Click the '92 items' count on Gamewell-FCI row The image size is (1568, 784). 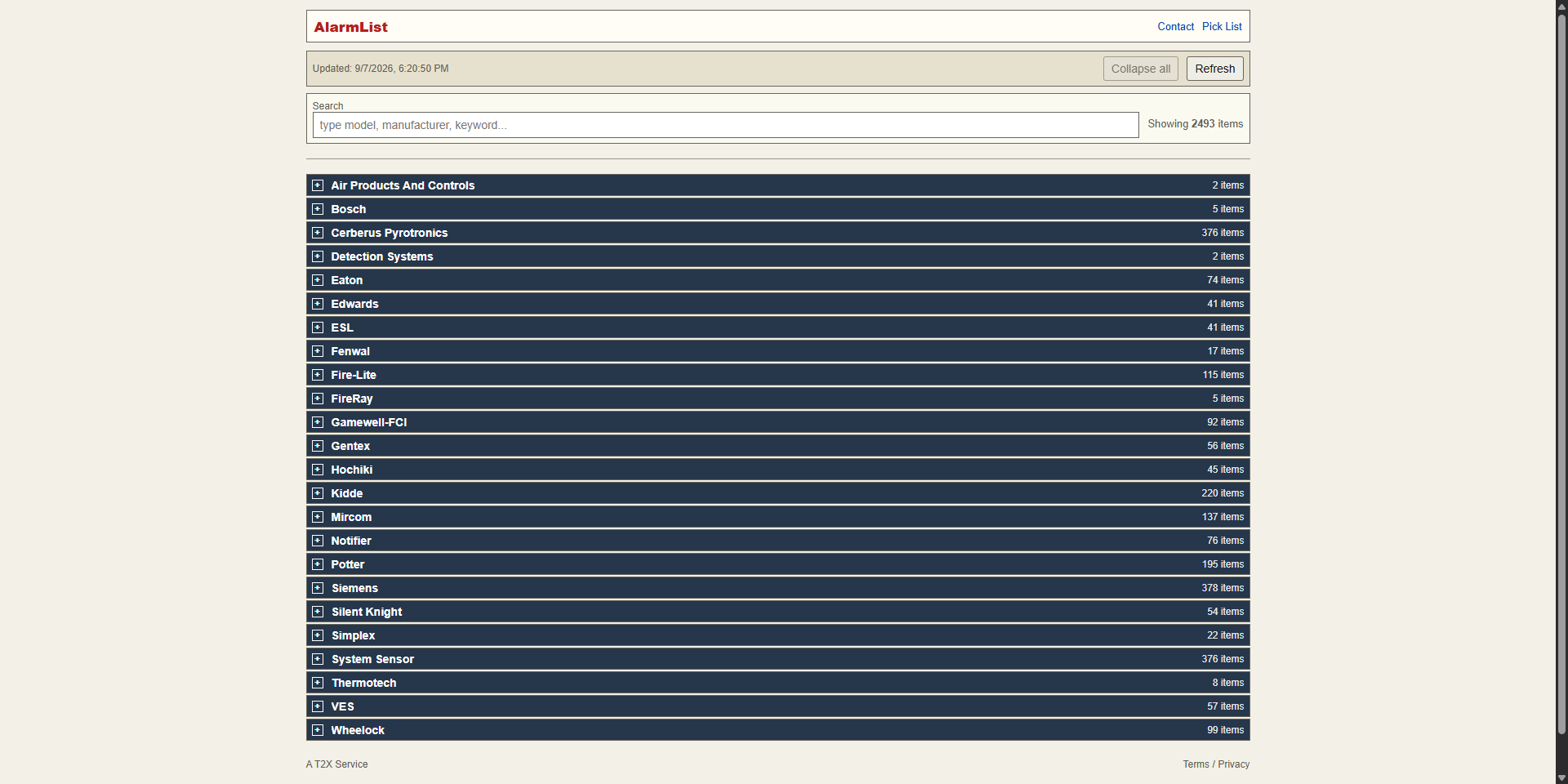pos(1226,422)
